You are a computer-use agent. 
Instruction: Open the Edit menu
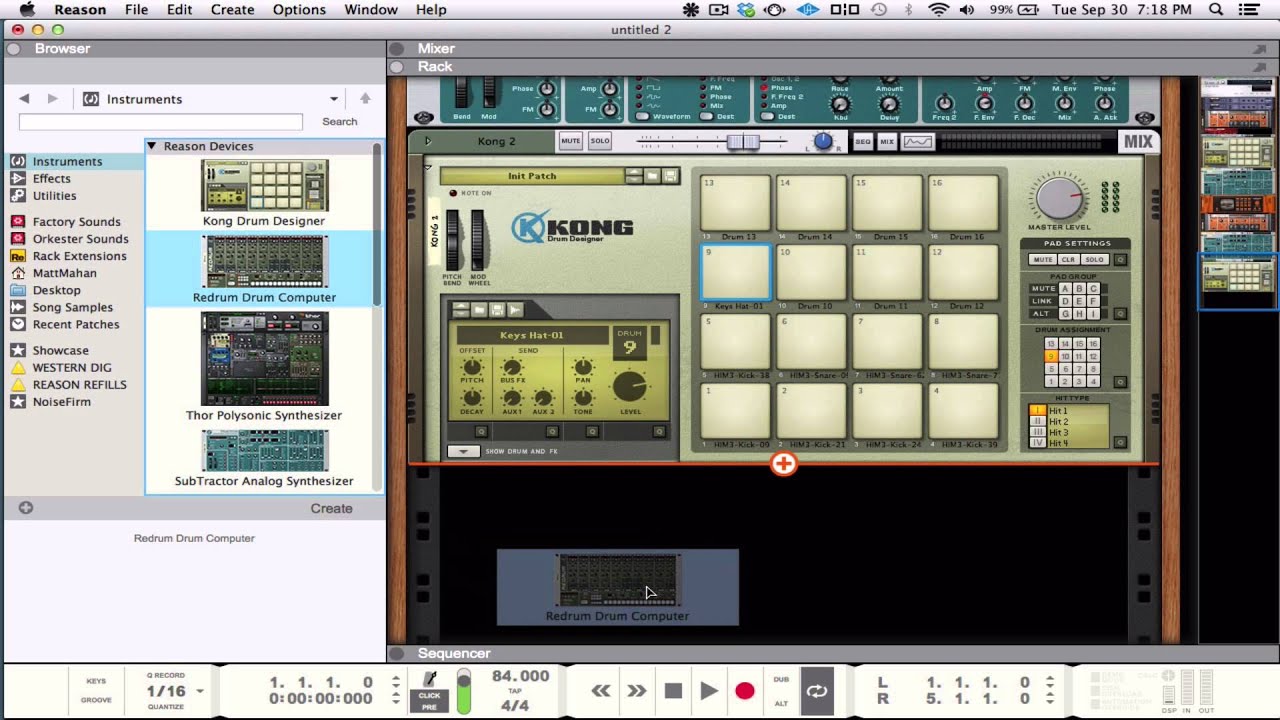[180, 9]
